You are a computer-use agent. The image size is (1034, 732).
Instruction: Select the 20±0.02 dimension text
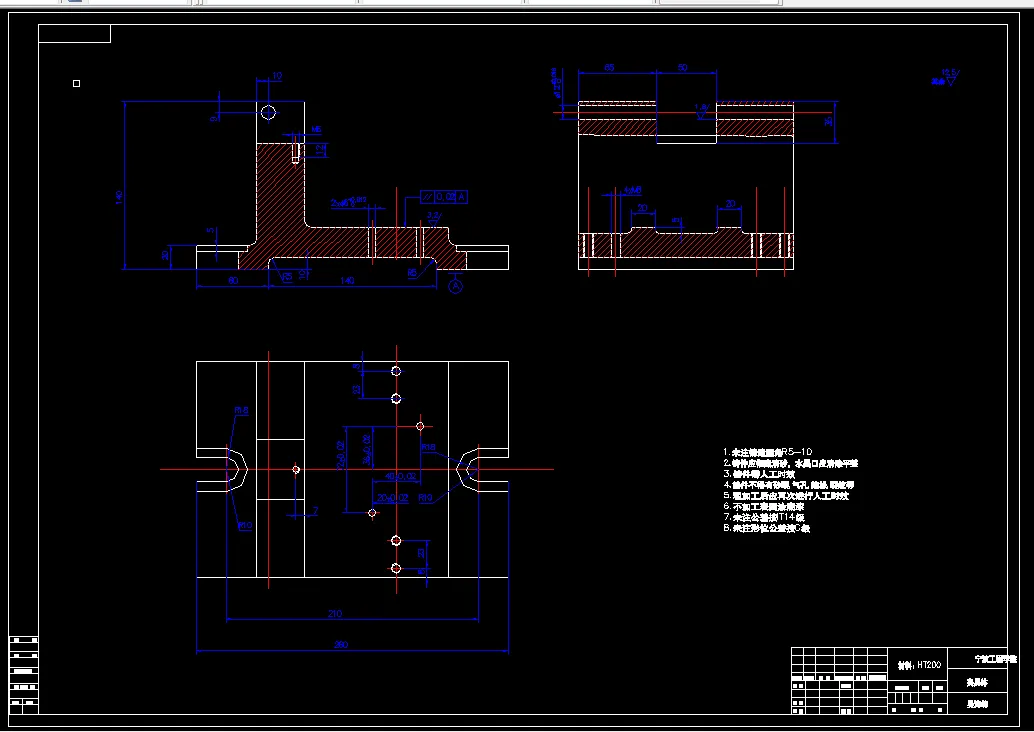tap(392, 498)
